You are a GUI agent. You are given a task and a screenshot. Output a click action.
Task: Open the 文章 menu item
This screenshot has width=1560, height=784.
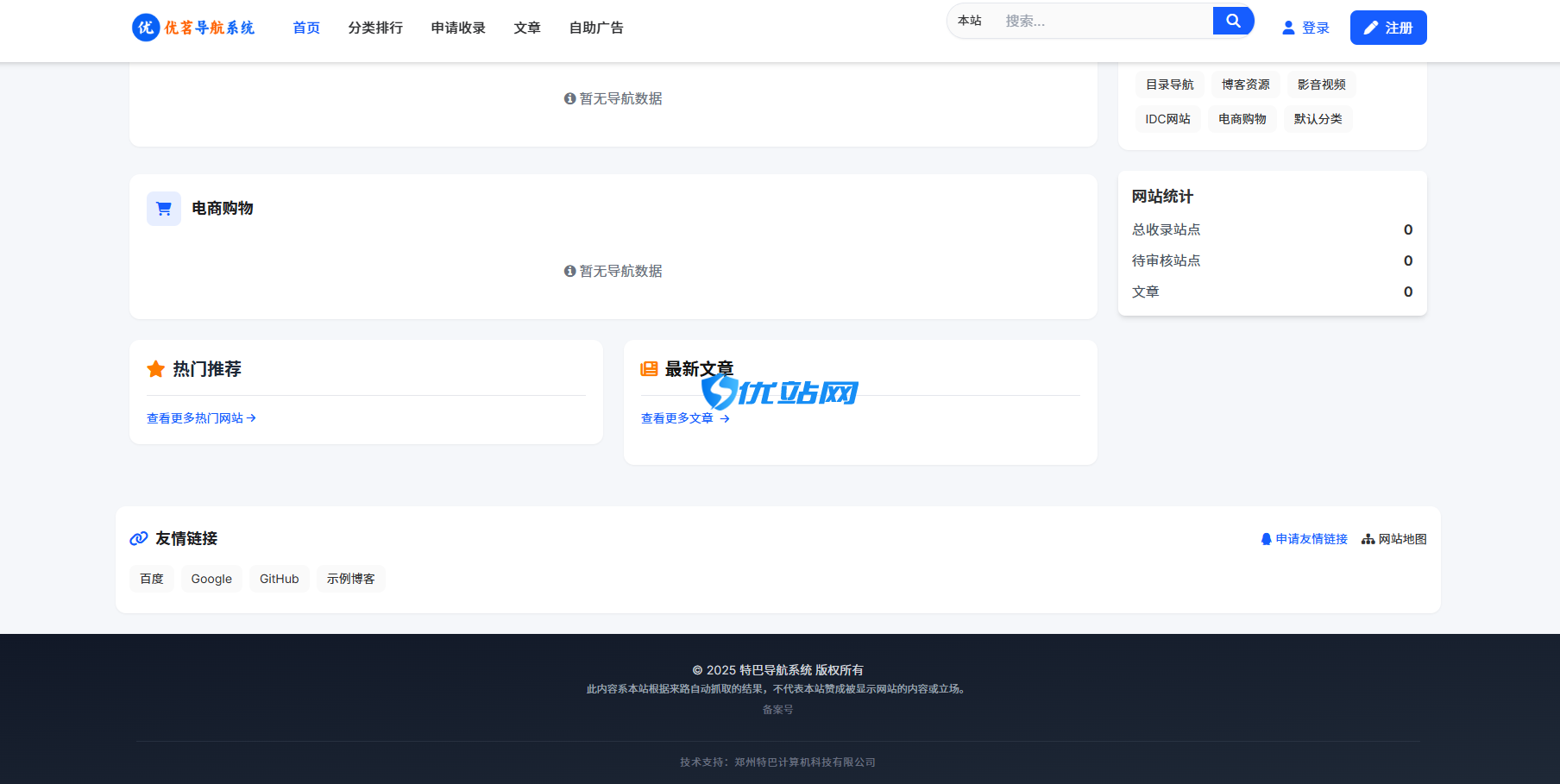pyautogui.click(x=527, y=28)
